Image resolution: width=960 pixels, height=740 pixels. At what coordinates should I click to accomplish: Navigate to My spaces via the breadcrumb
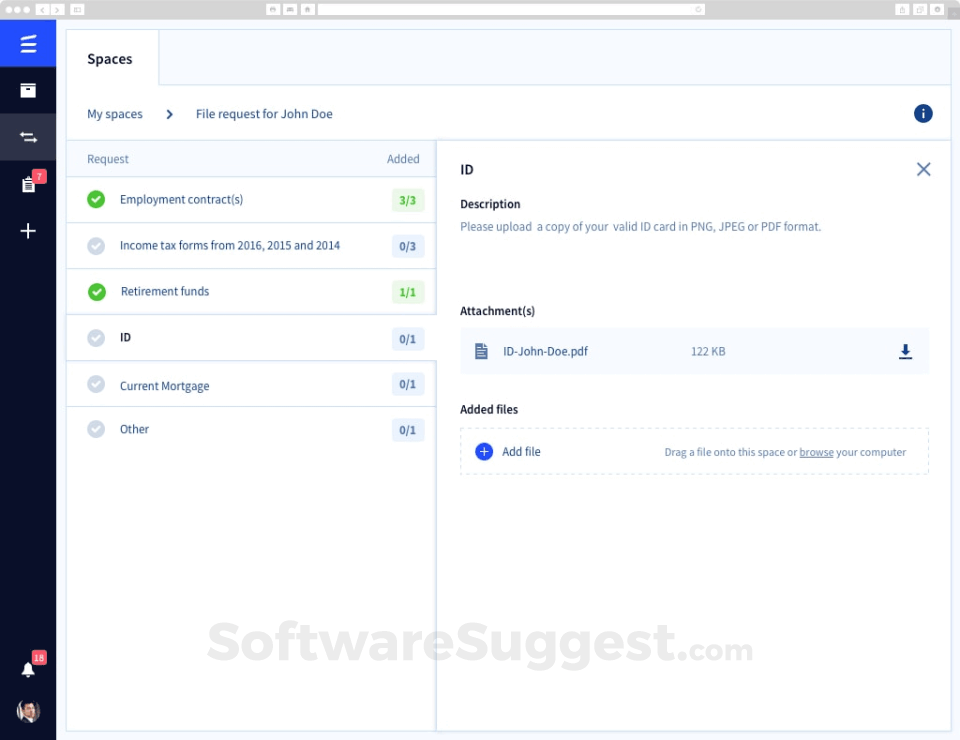[114, 114]
